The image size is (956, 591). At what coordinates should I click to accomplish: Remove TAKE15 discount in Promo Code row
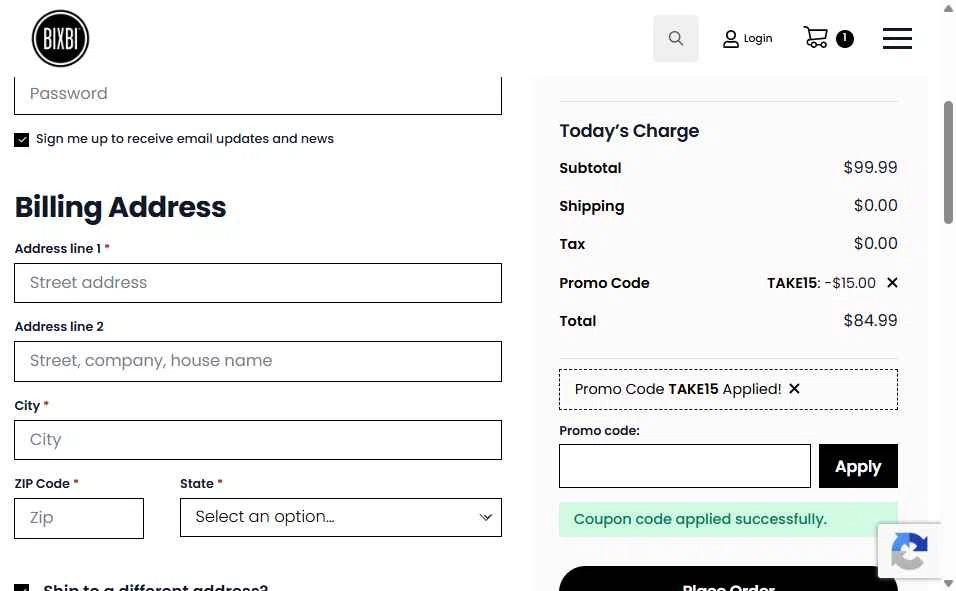892,282
